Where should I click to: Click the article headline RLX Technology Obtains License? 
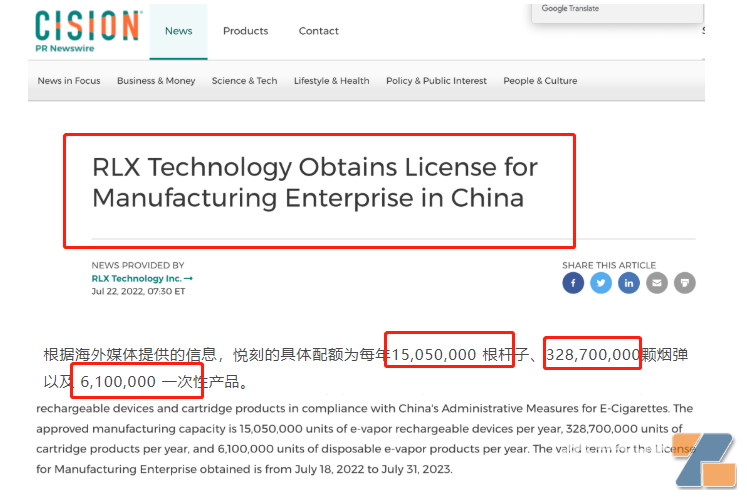coord(315,182)
